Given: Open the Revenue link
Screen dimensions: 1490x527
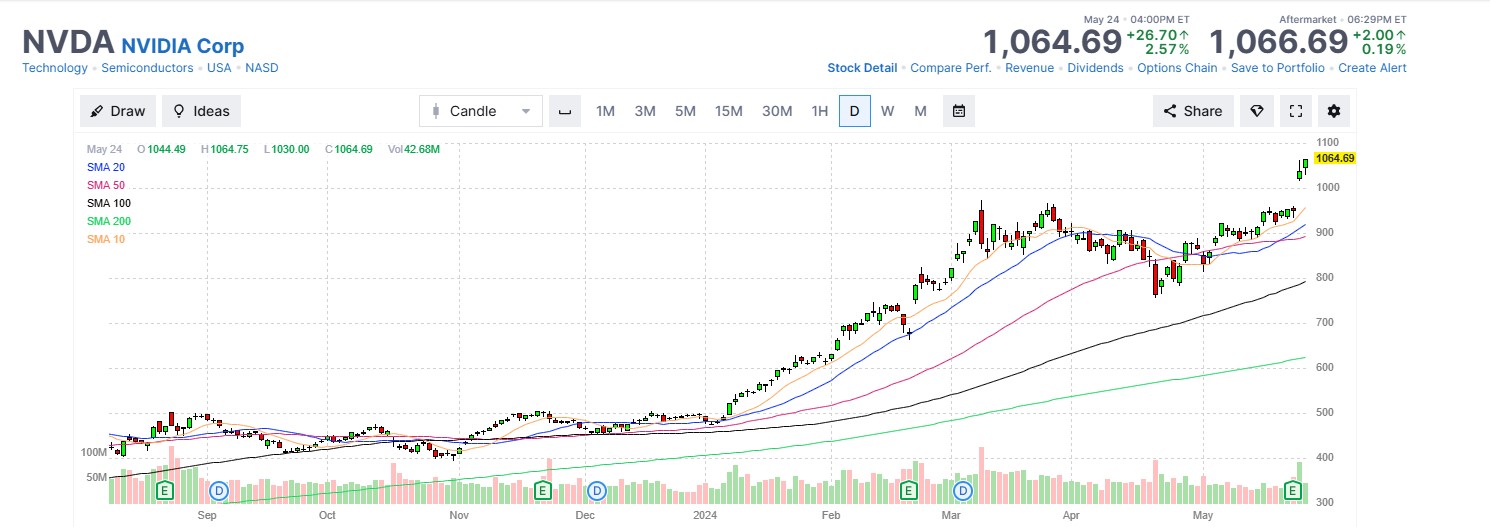Looking at the screenshot, I should tap(1029, 68).
